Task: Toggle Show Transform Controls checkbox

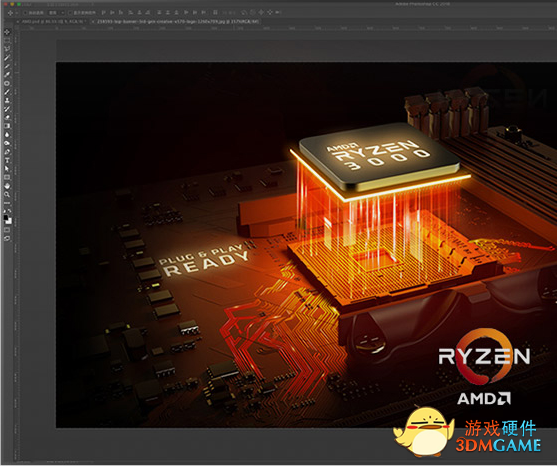Action: [x=70, y=12]
